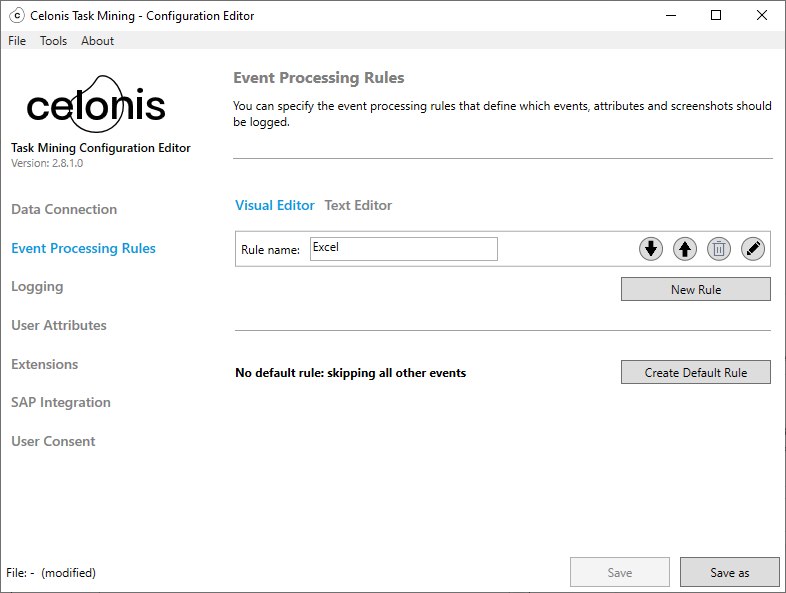Select User Consent in sidebar
786x593 pixels.
(x=53, y=441)
